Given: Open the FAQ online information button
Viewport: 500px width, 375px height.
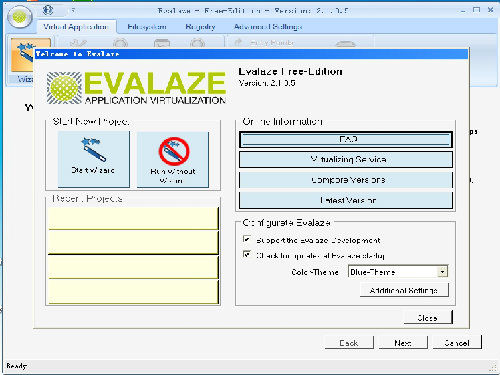Looking at the screenshot, I should [x=346, y=139].
